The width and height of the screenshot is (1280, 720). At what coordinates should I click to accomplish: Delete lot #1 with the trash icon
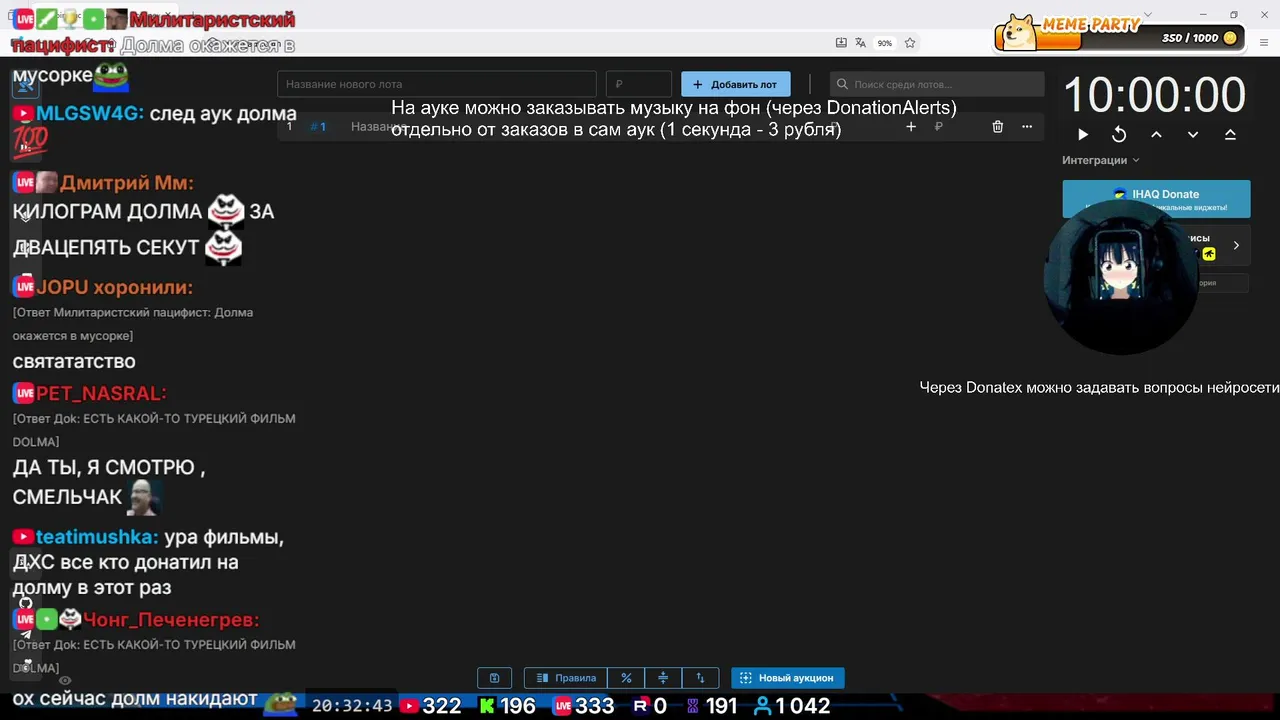pos(997,127)
